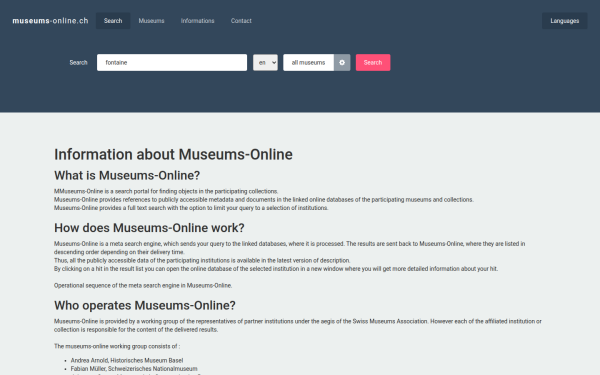Click 'Fabian Müller, Schweizerisches Nationalmuseum' list item
The image size is (600, 375).
tap(134, 369)
